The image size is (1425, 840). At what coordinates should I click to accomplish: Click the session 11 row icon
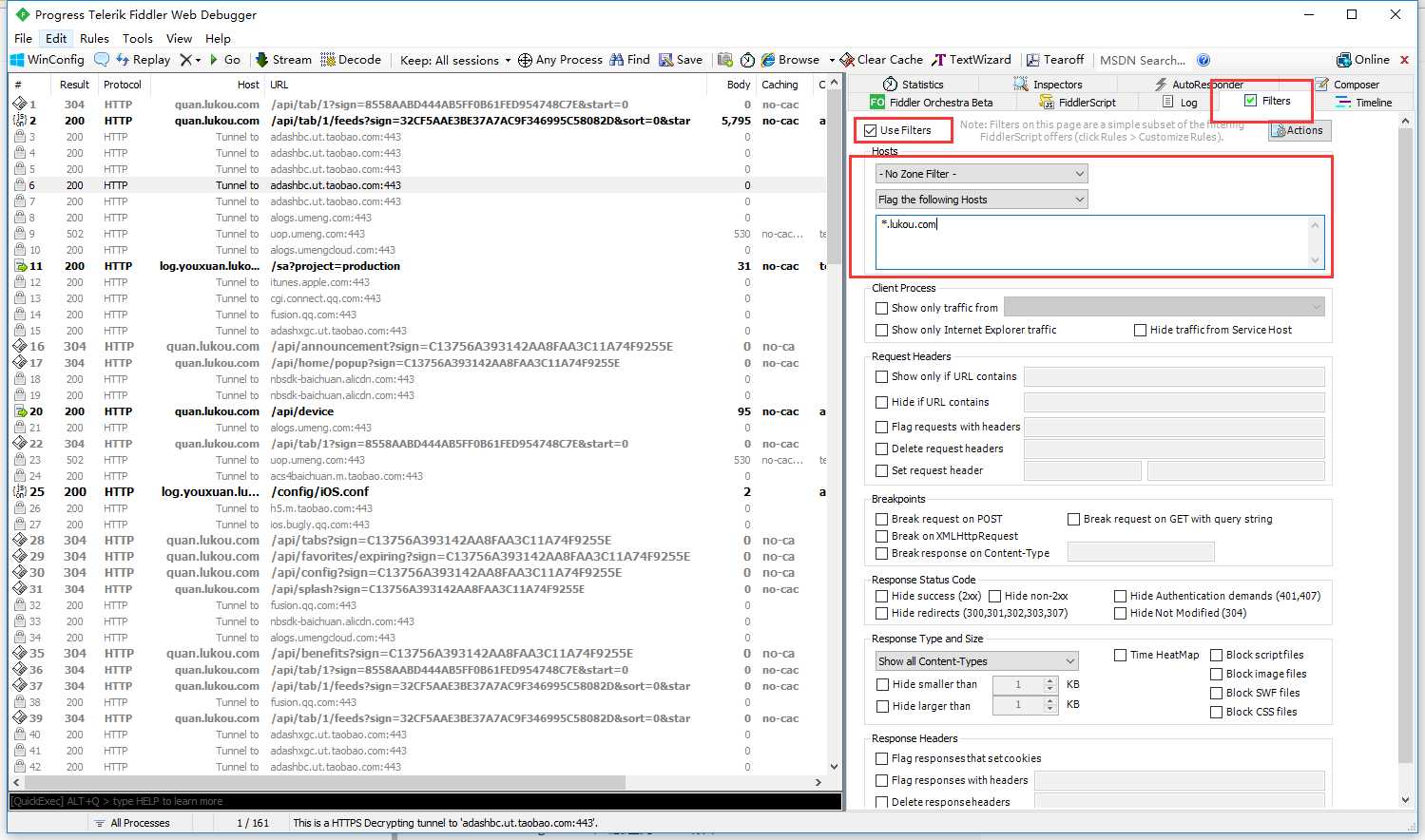tap(19, 266)
